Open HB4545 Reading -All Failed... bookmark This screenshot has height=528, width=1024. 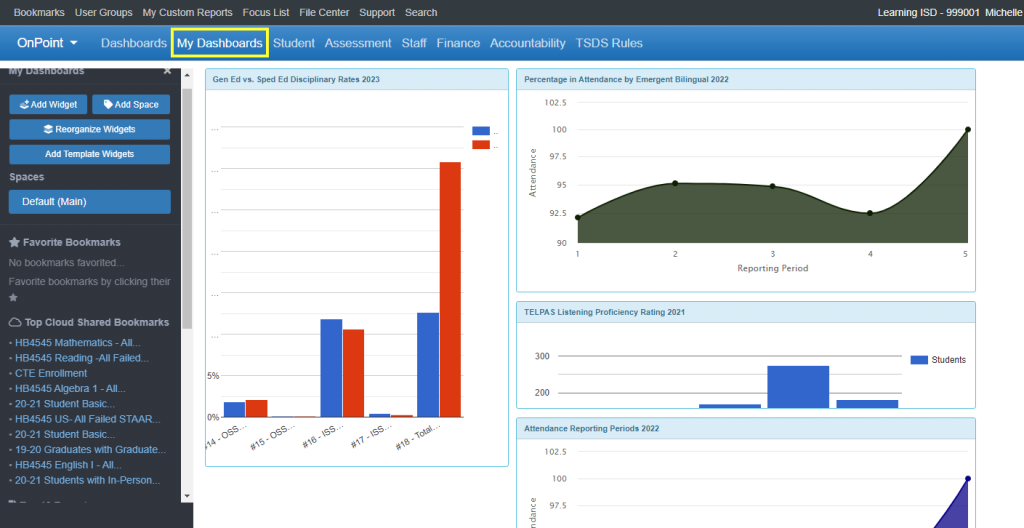click(82, 358)
